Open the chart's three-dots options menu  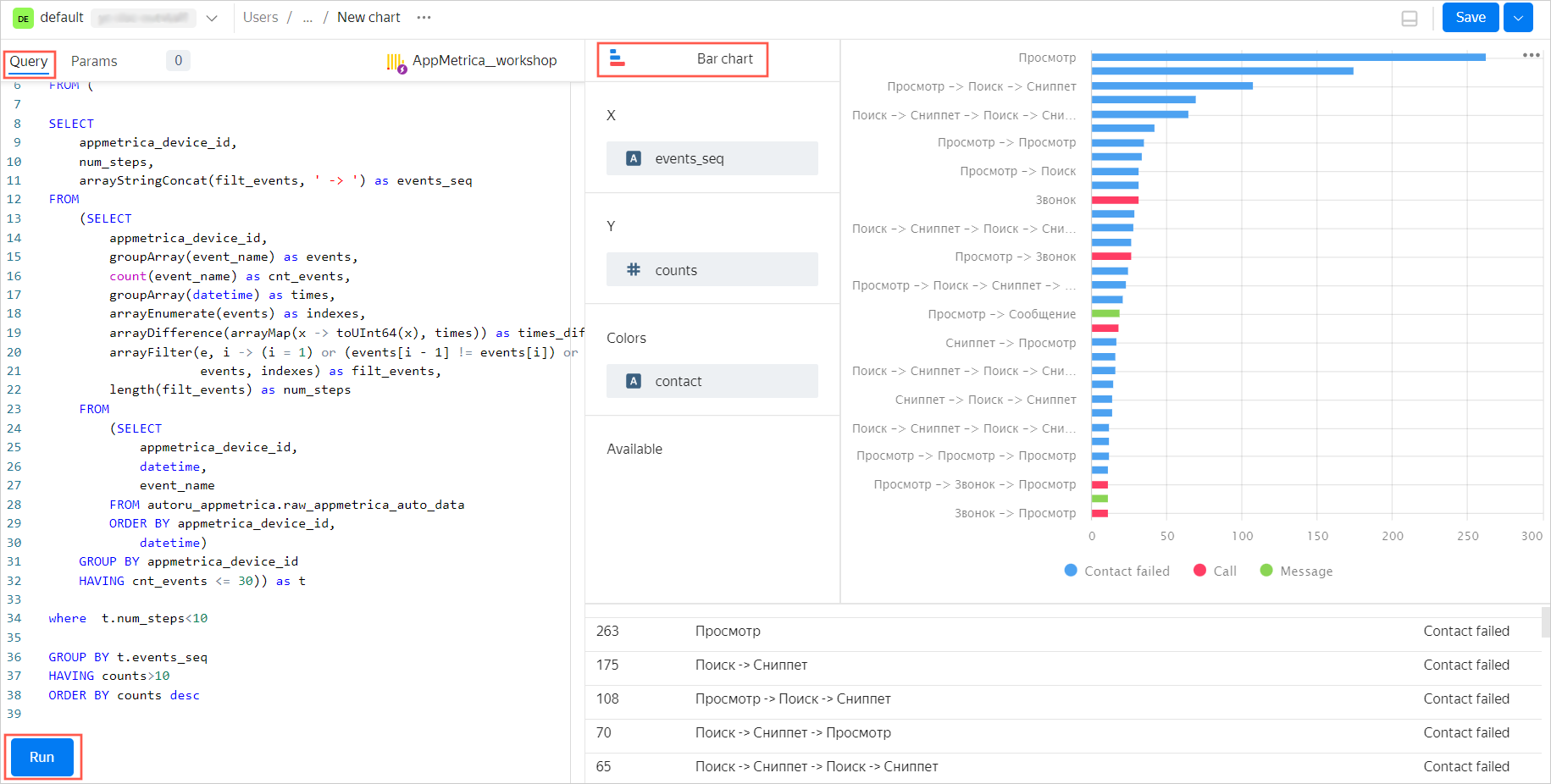click(x=1531, y=56)
